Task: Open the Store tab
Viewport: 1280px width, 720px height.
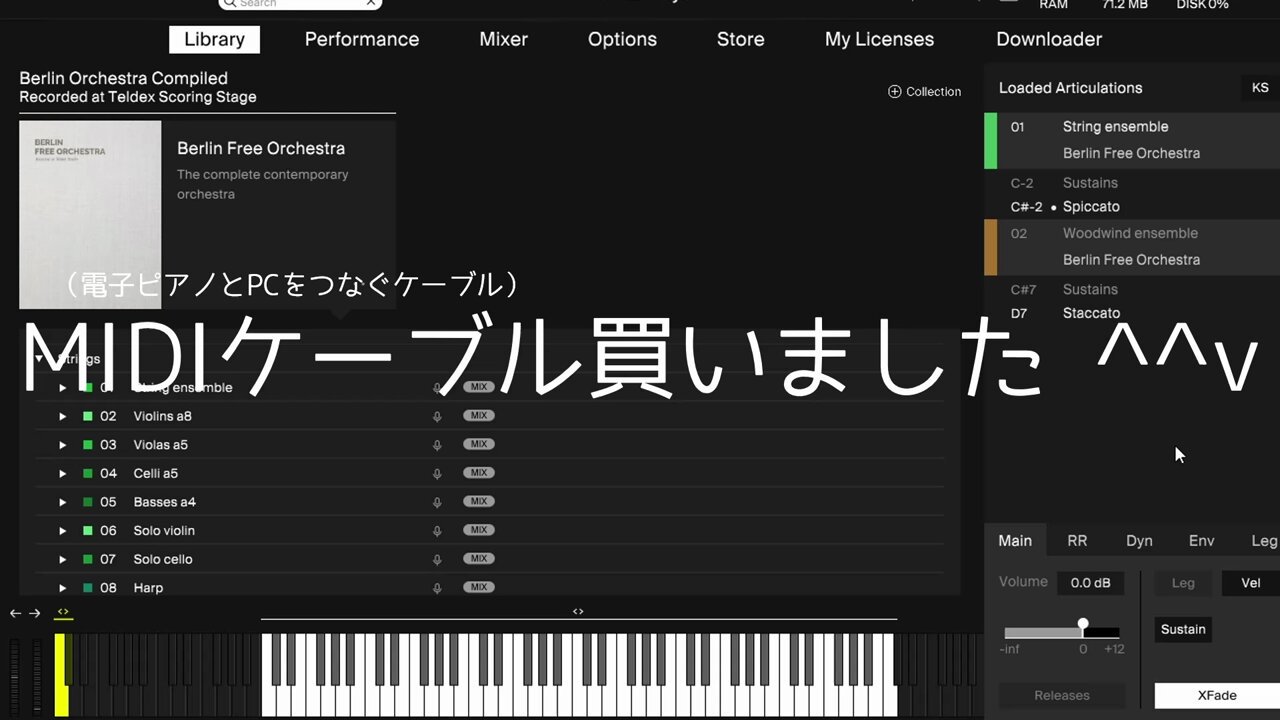Action: [x=741, y=39]
